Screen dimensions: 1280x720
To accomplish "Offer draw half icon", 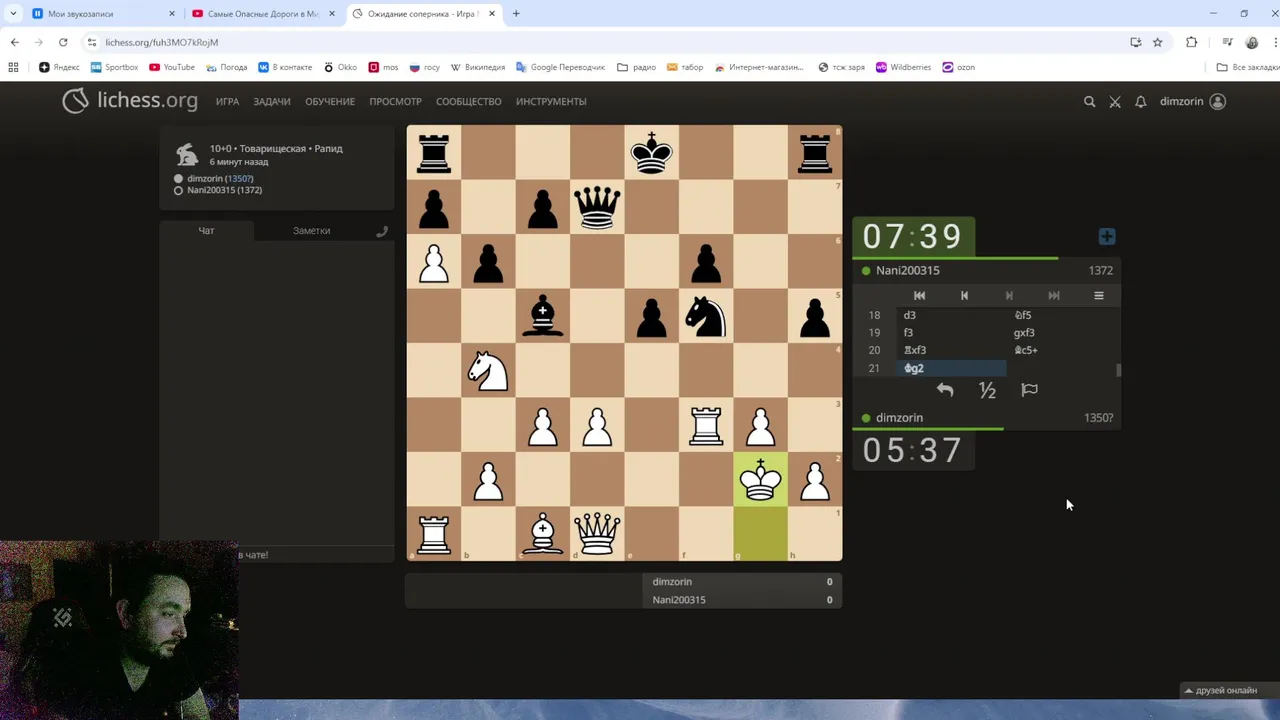I will (x=987, y=390).
